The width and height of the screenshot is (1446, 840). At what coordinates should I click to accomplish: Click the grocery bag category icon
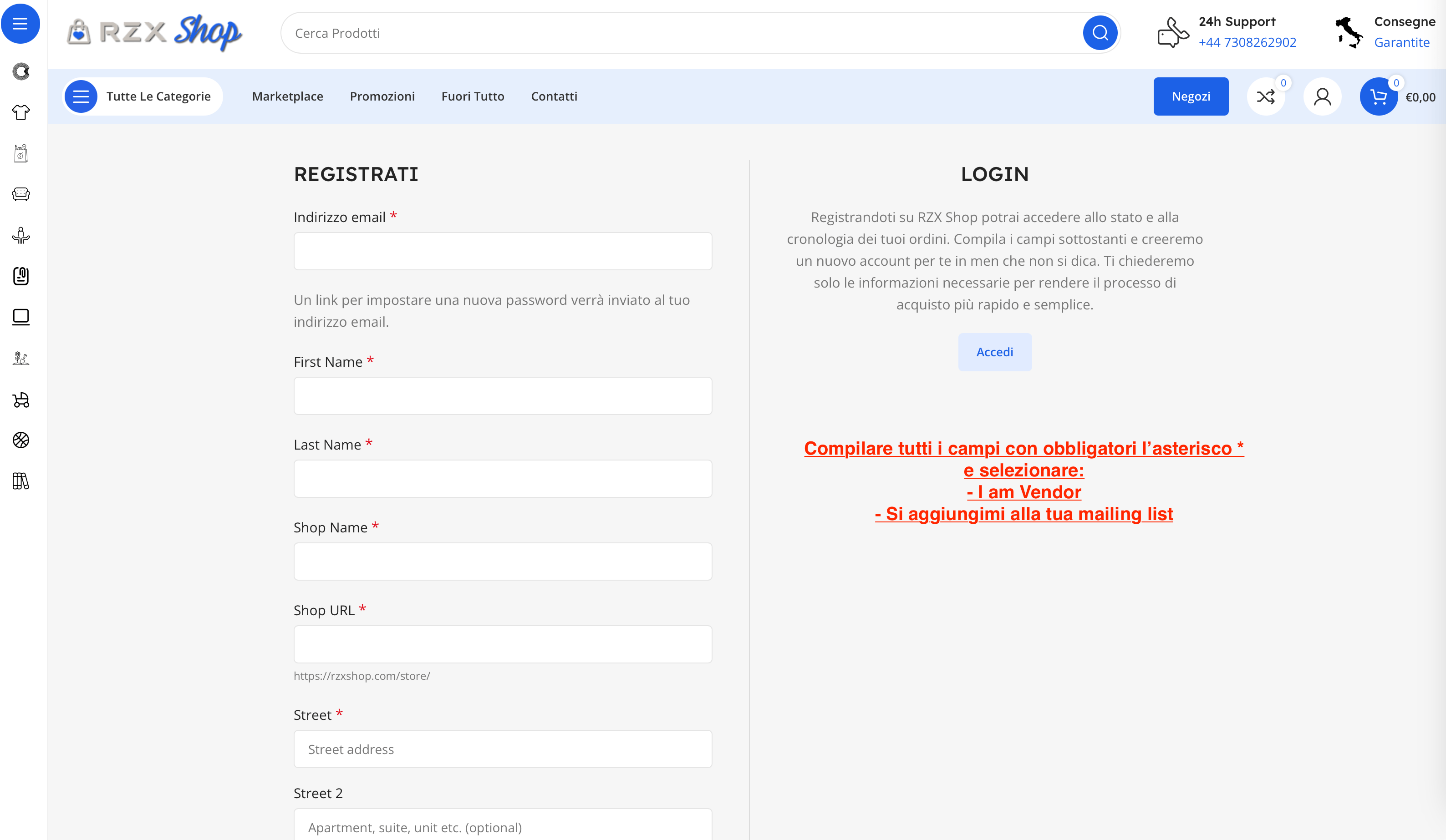pos(20,153)
